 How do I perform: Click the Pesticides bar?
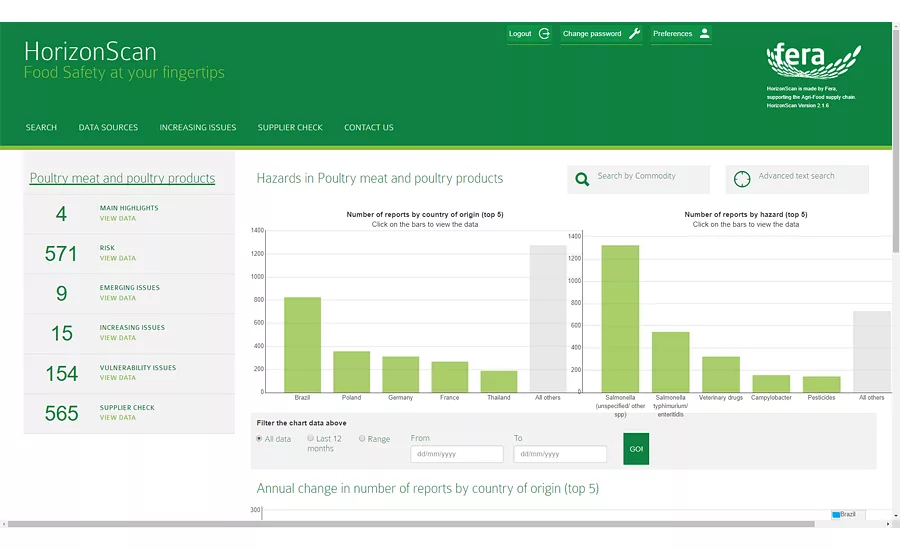821,384
